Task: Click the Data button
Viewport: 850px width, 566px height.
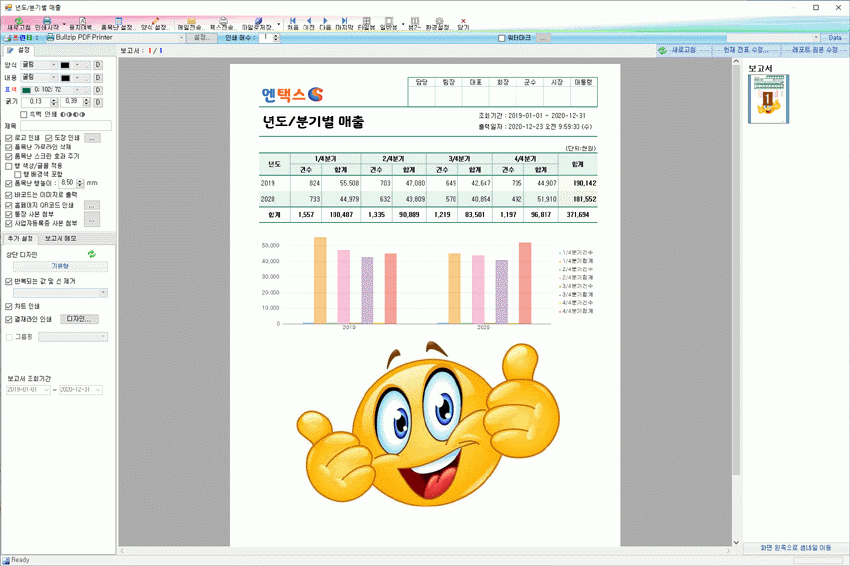Action: click(835, 37)
